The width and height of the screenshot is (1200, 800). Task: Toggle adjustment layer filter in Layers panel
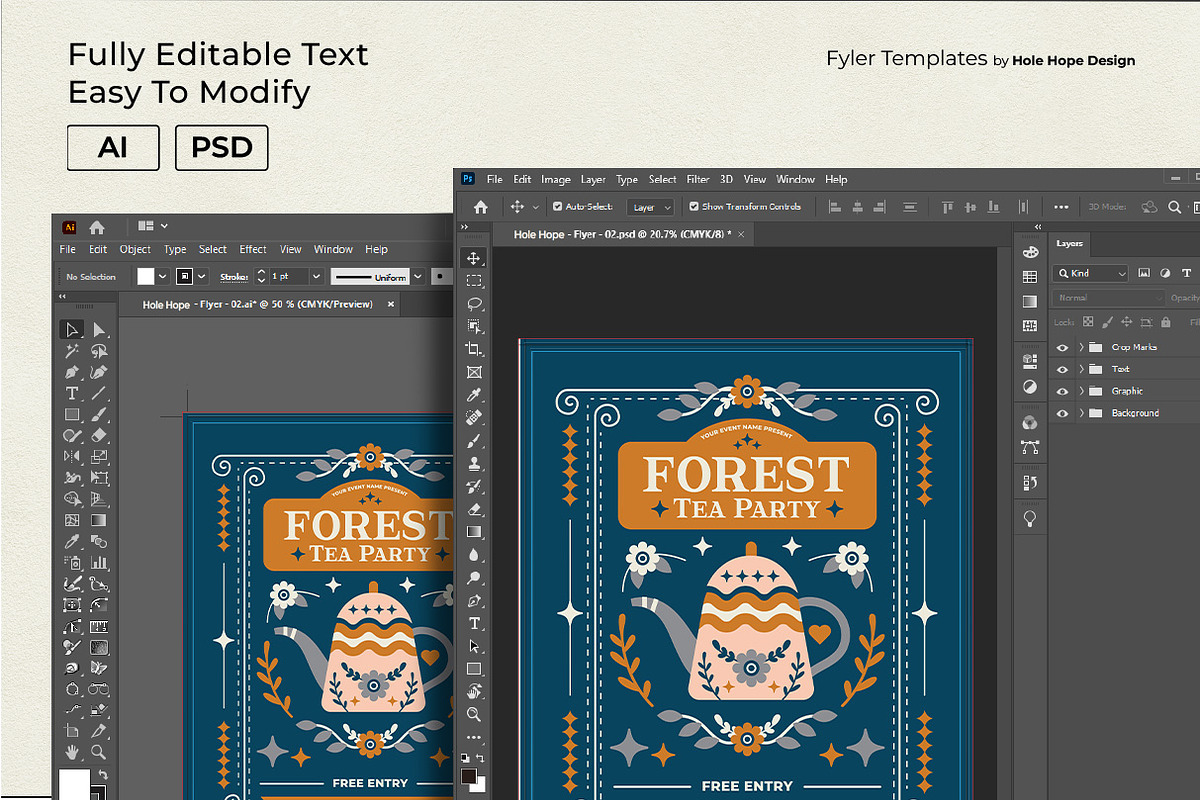pos(1166,273)
